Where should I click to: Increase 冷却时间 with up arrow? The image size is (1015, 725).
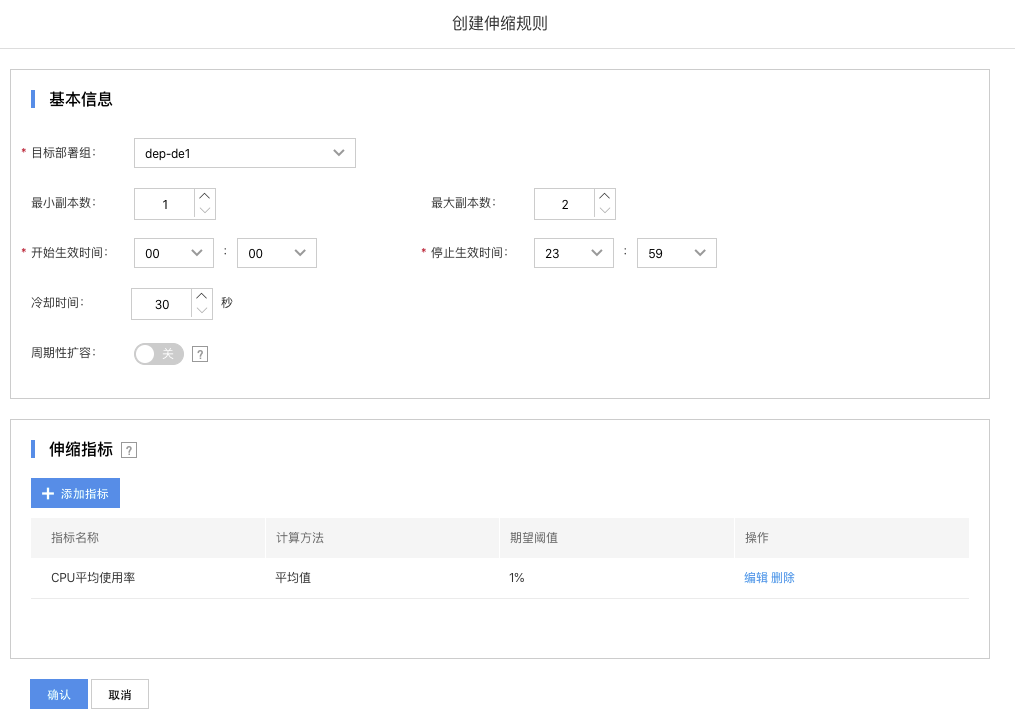(202, 296)
